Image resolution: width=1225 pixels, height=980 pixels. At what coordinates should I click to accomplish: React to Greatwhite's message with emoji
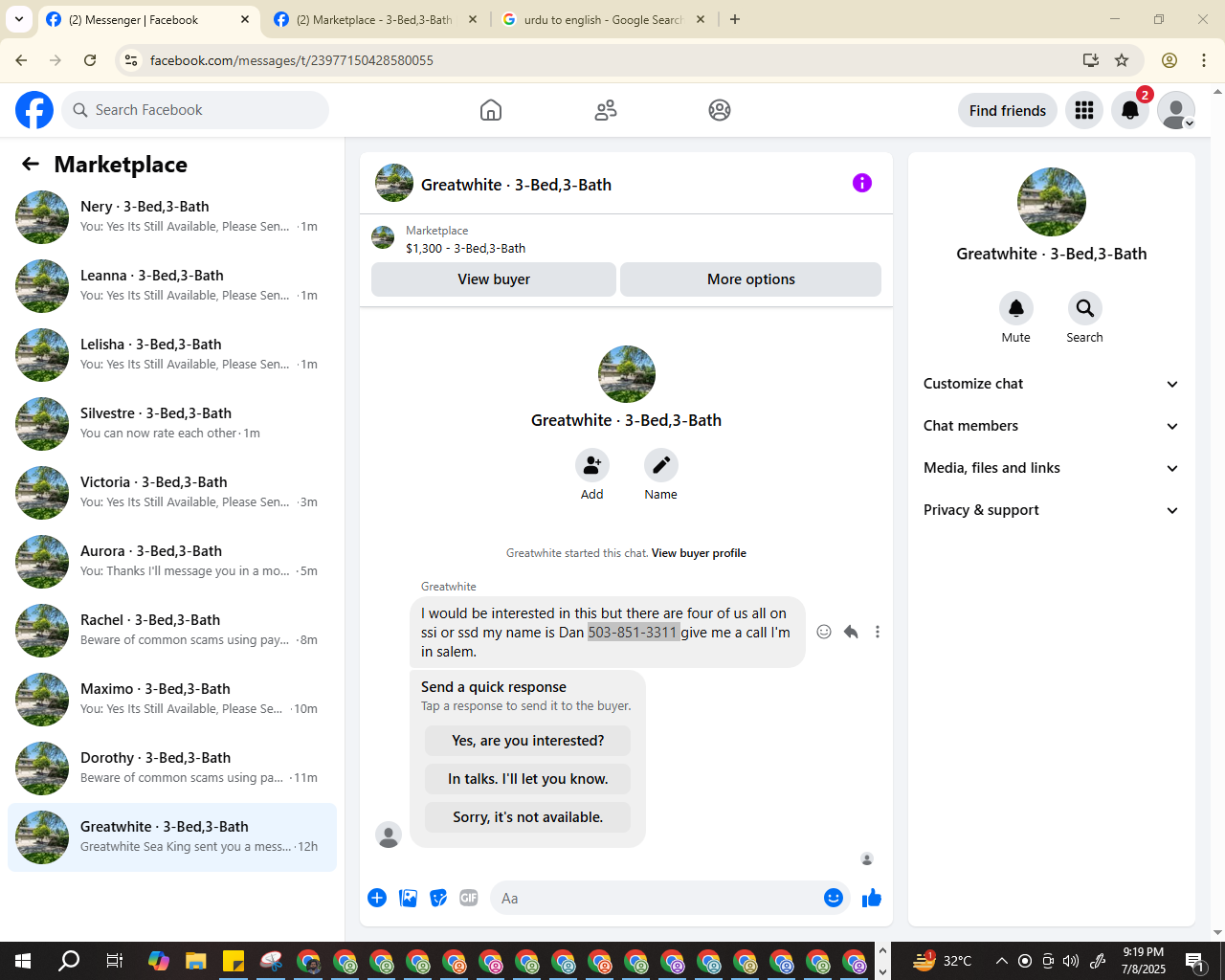[x=824, y=632]
